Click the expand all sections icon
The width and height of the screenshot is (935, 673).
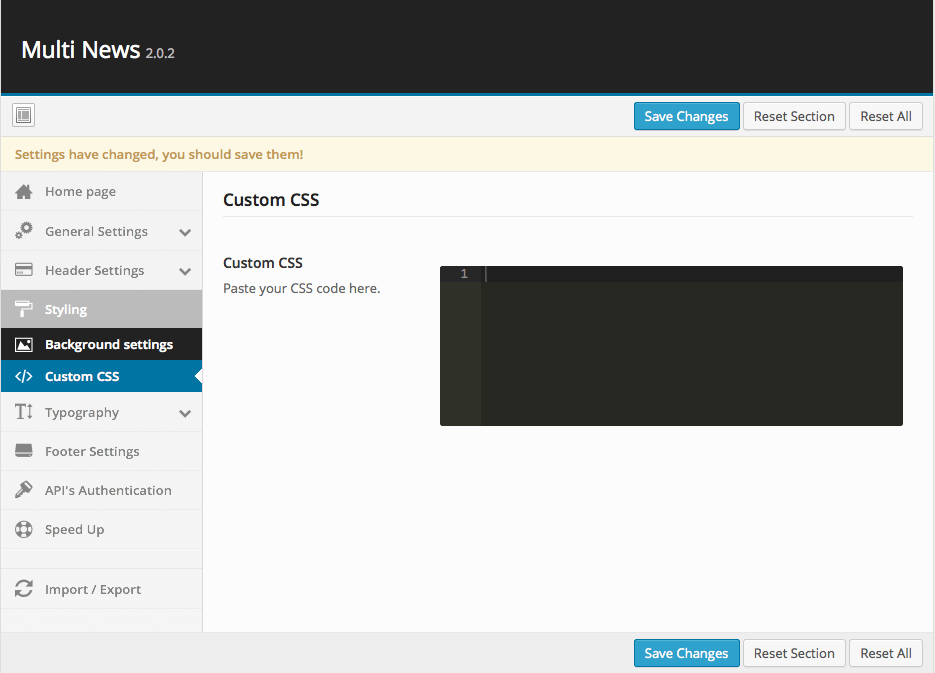(24, 116)
